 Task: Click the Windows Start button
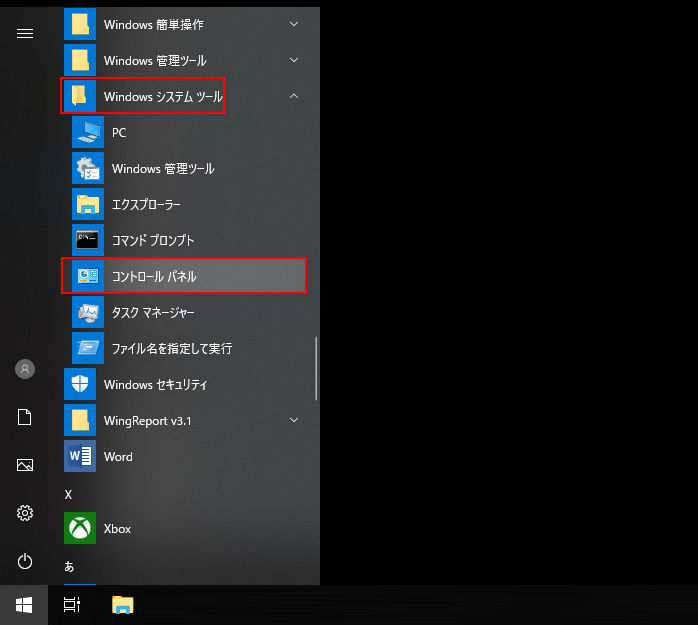pos(24,605)
